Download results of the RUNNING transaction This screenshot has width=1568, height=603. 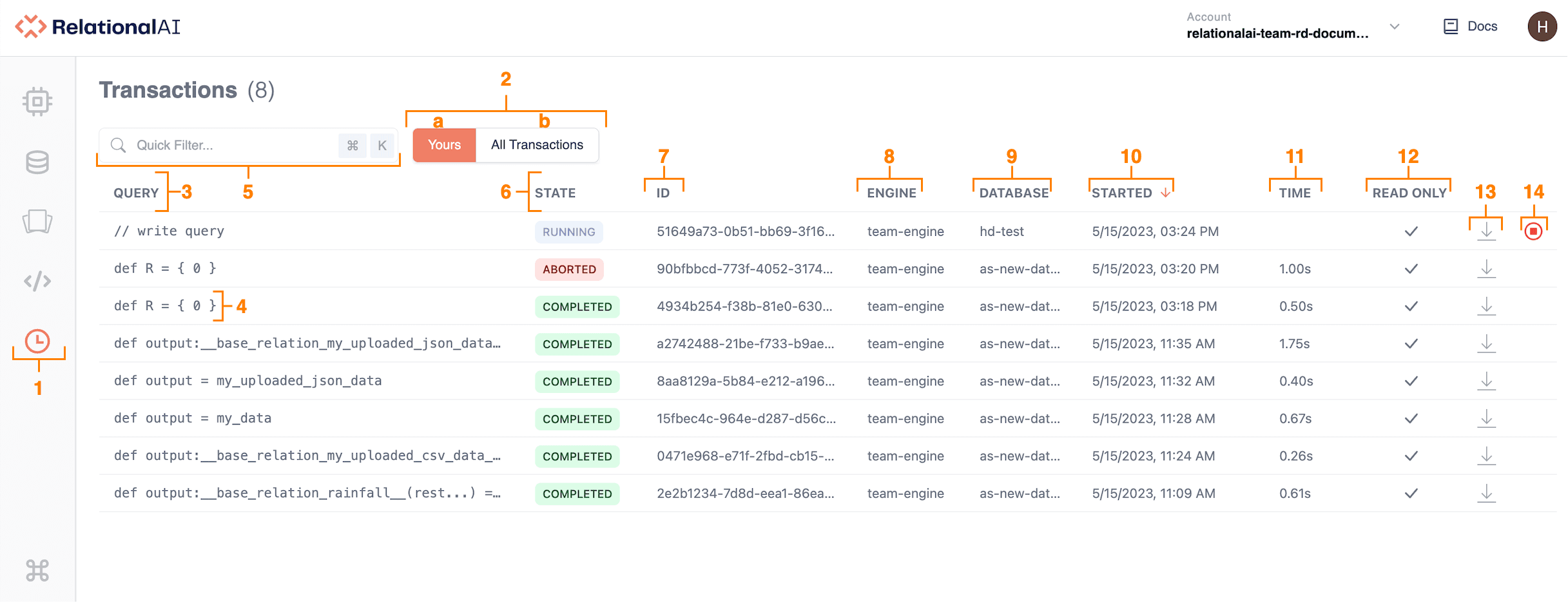[x=1486, y=231]
